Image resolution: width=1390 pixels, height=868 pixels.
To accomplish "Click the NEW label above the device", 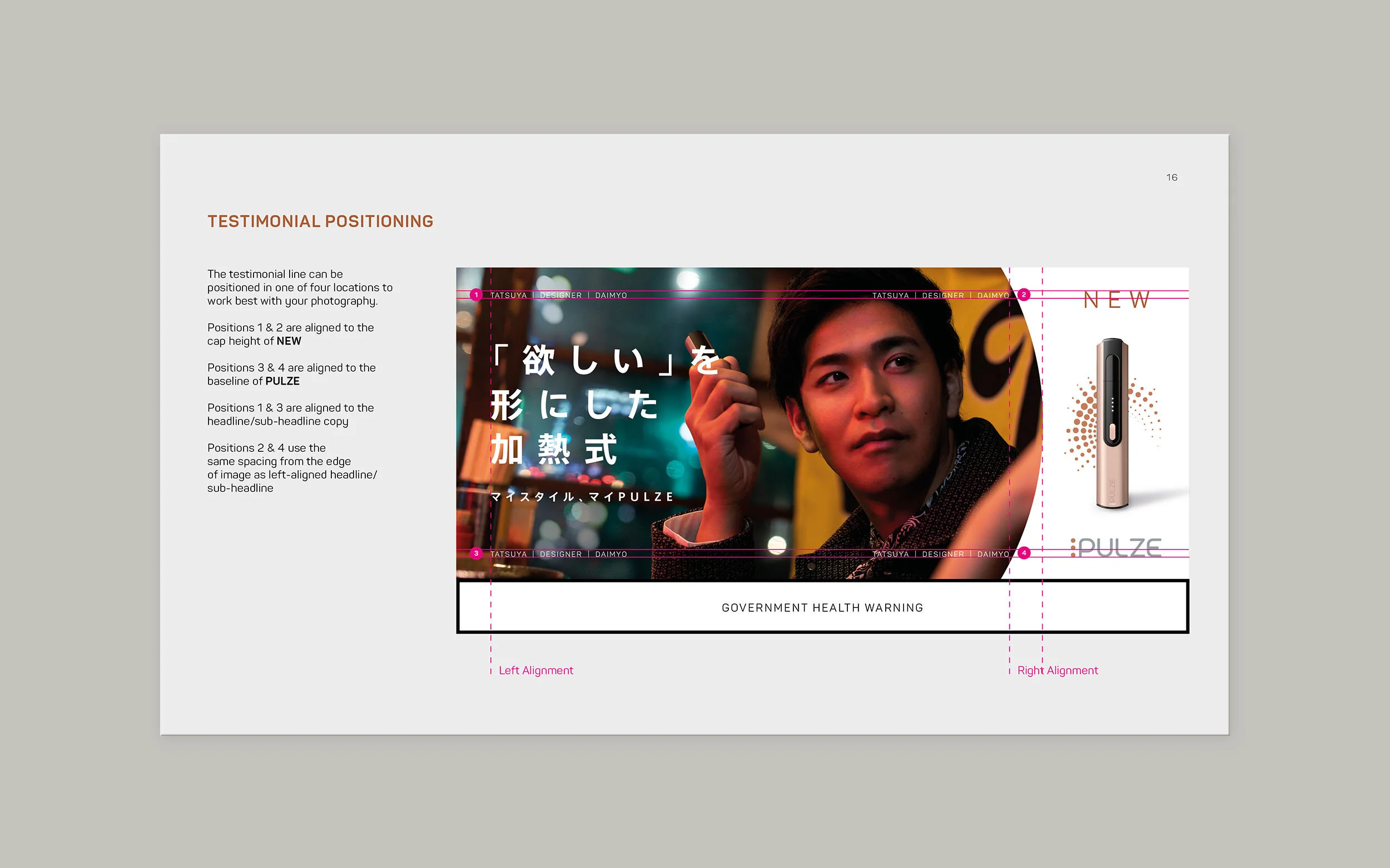I will pyautogui.click(x=1116, y=300).
